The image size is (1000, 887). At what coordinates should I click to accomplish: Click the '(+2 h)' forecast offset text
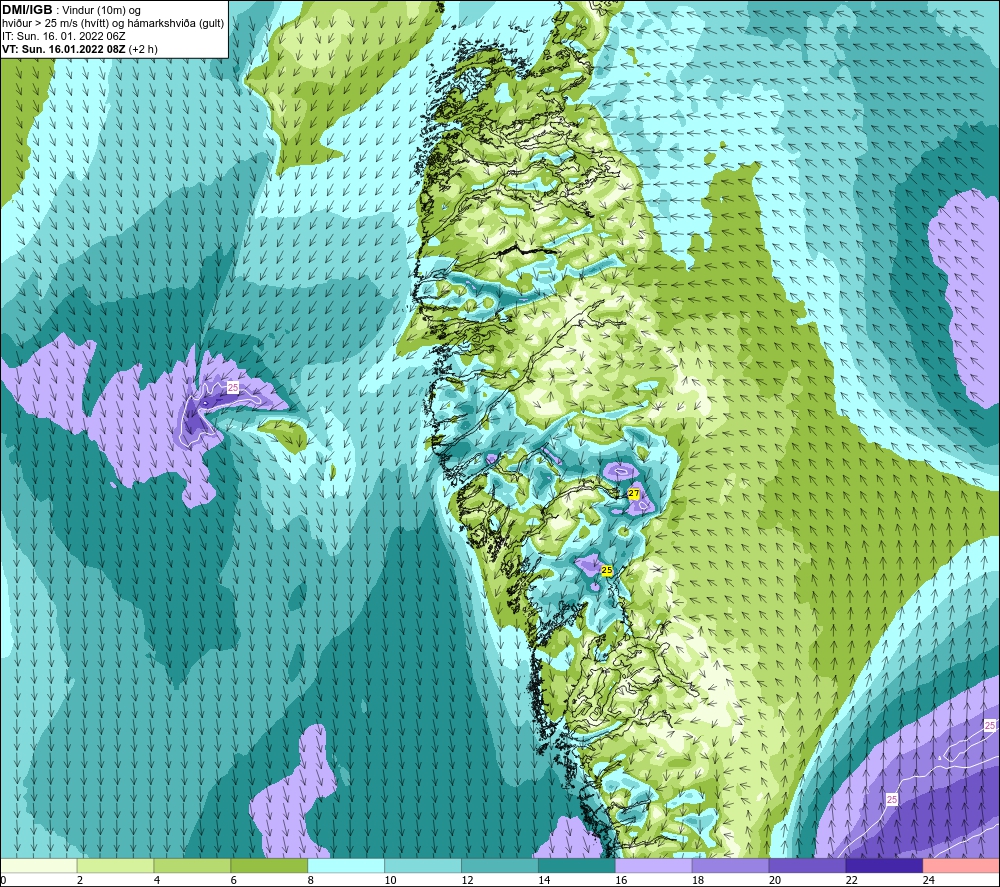pyautogui.click(x=143, y=49)
